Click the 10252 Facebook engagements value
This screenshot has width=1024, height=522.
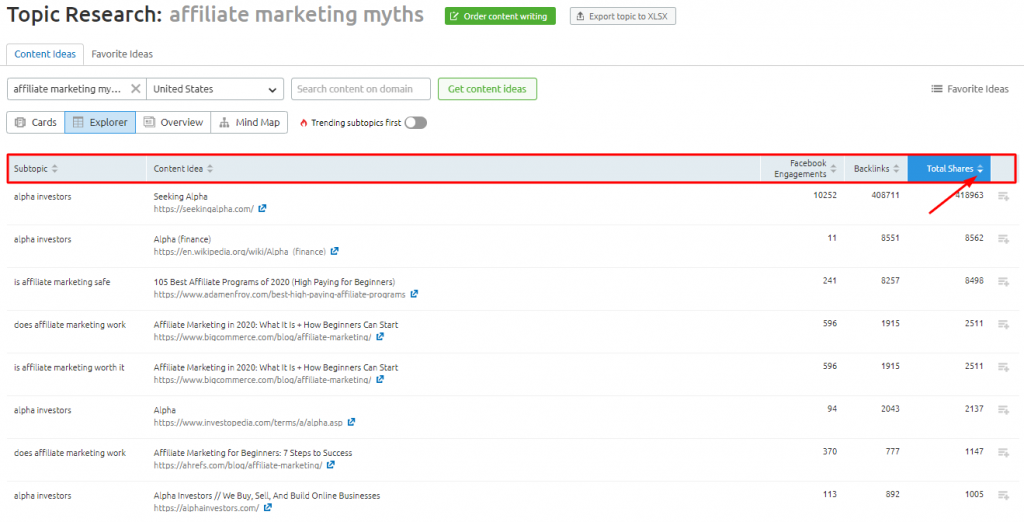click(x=824, y=195)
